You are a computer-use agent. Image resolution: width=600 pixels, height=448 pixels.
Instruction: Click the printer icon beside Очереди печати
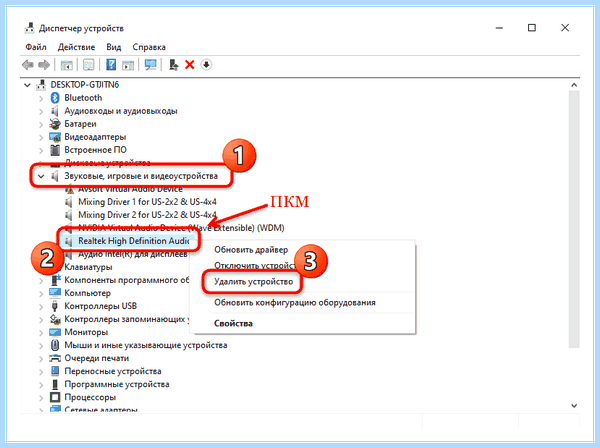(x=55, y=358)
